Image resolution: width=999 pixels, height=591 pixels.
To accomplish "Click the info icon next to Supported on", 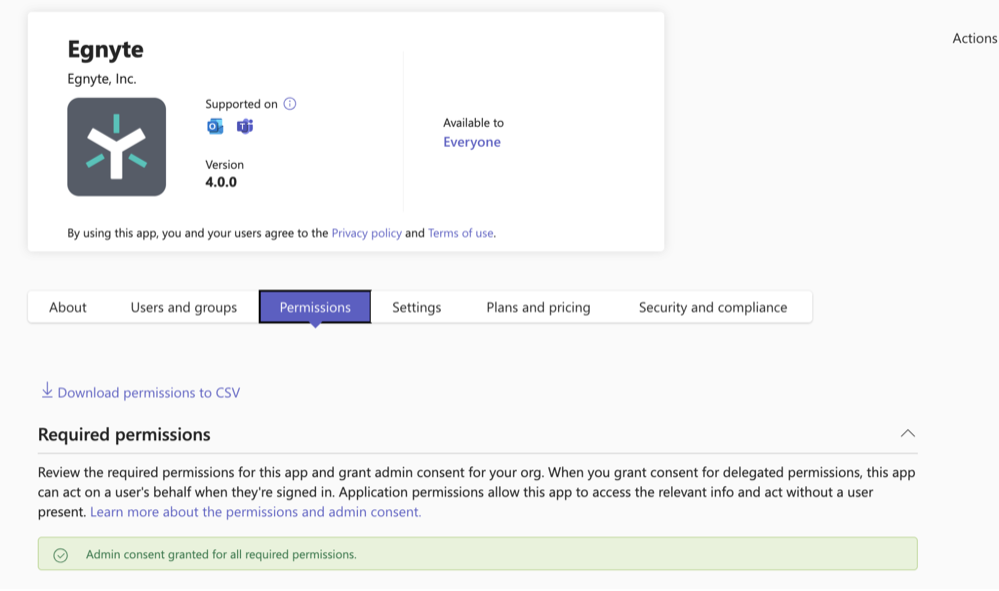I will (289, 103).
